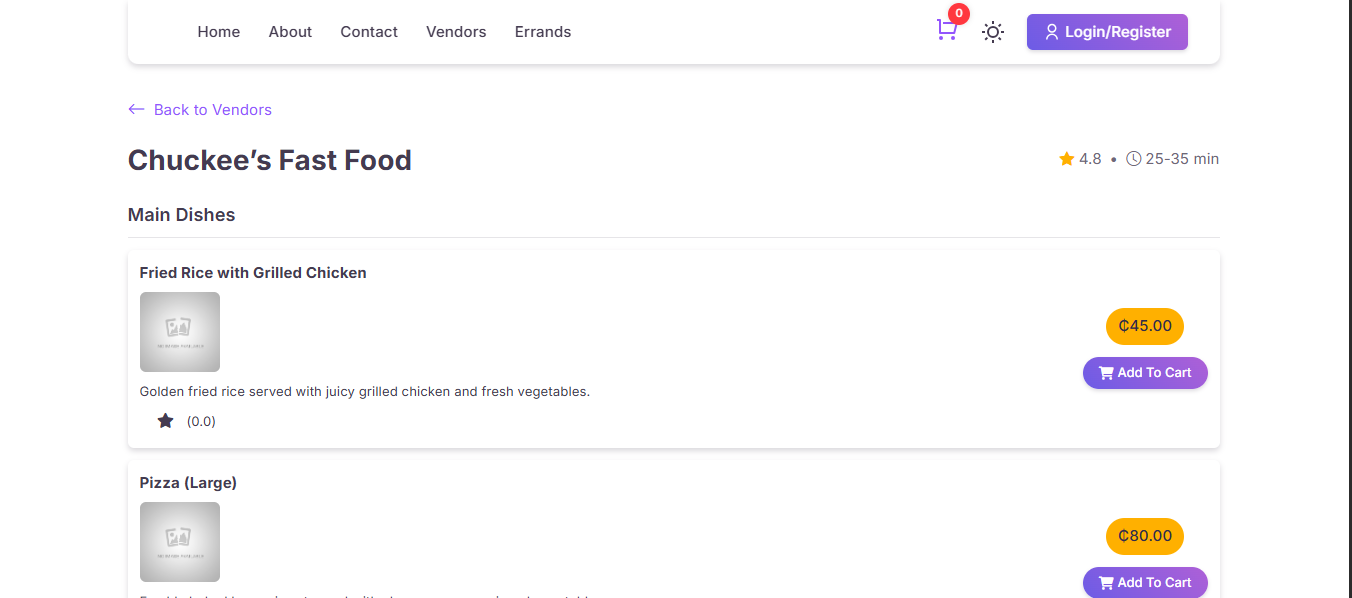Click the star rating icon under Fried Rice
1352x598 pixels.
click(x=166, y=421)
